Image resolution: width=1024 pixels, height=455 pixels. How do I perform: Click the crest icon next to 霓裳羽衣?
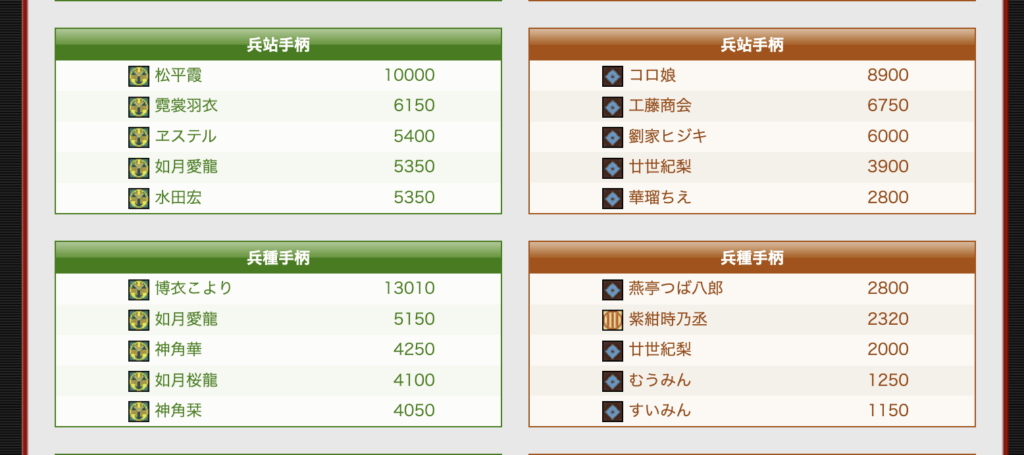[x=138, y=106]
